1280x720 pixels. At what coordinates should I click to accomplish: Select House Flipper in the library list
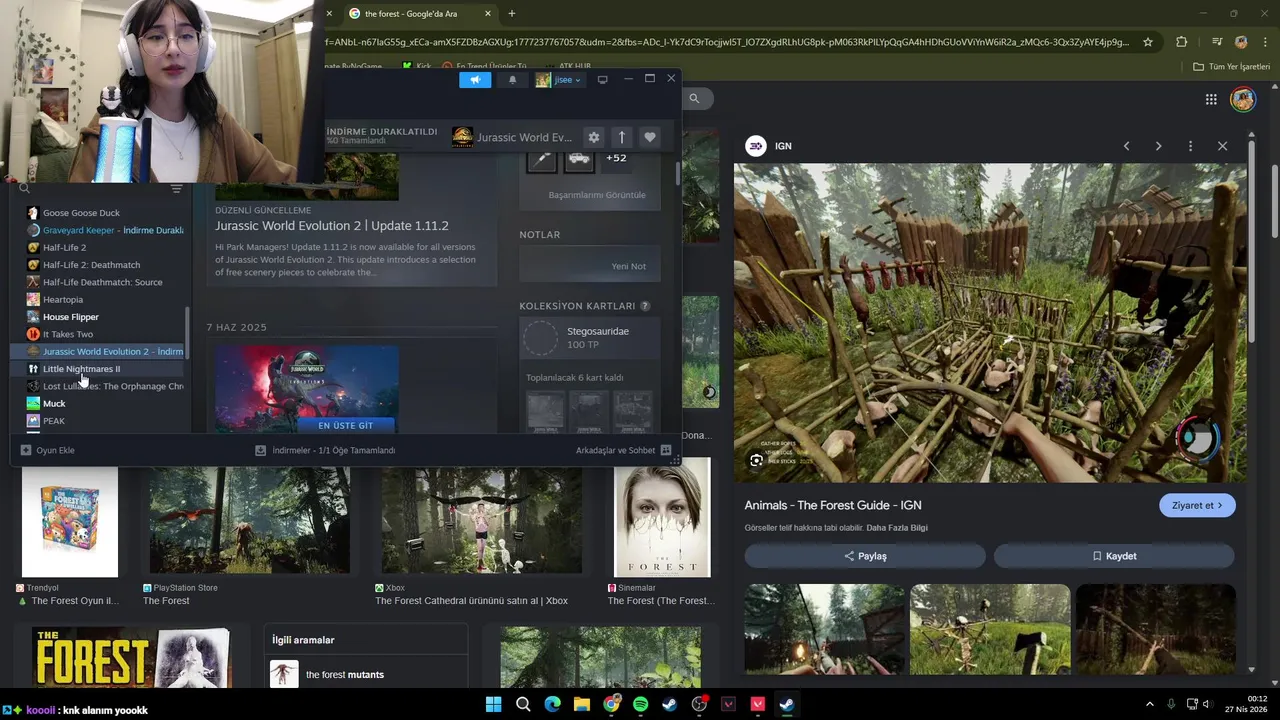click(x=97, y=317)
